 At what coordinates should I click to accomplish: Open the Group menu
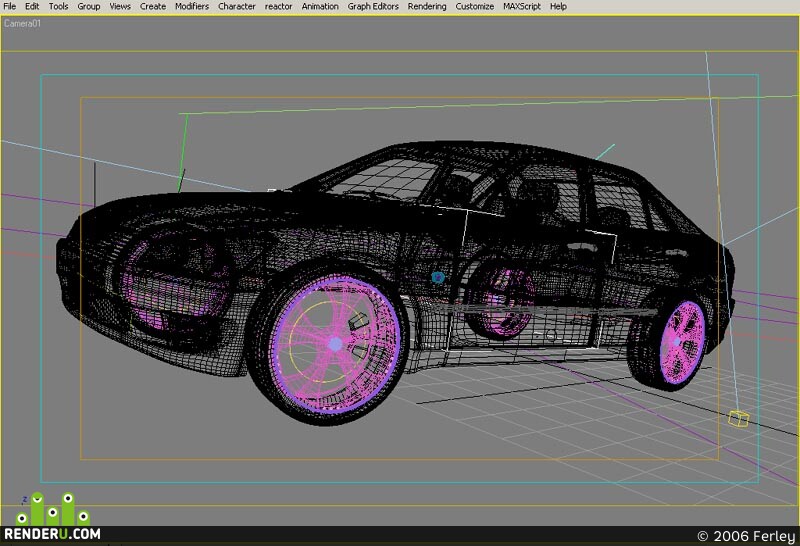pyautogui.click(x=89, y=6)
